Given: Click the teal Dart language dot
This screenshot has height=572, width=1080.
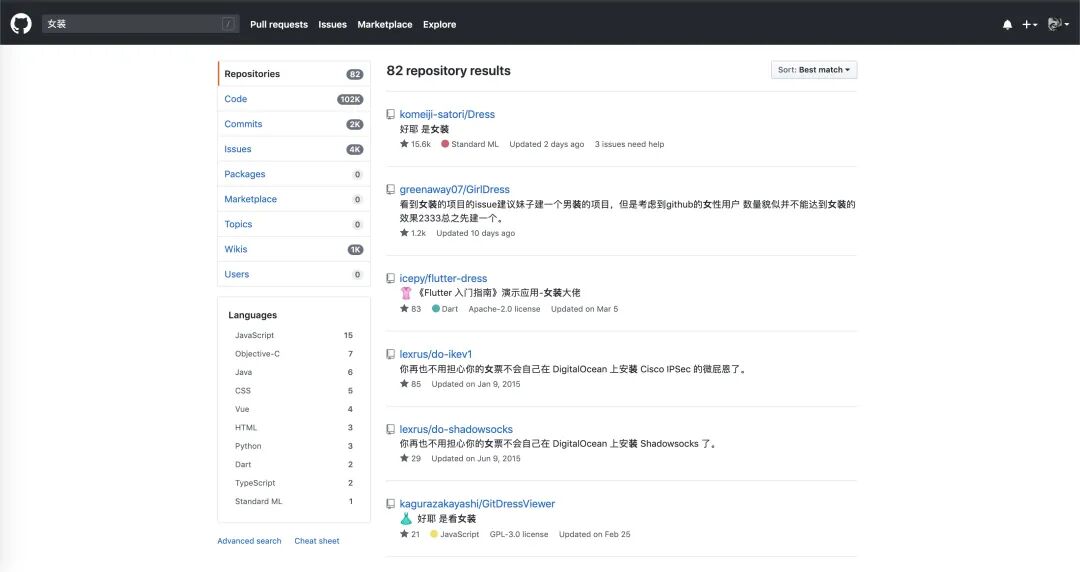Looking at the screenshot, I should pyautogui.click(x=436, y=309).
